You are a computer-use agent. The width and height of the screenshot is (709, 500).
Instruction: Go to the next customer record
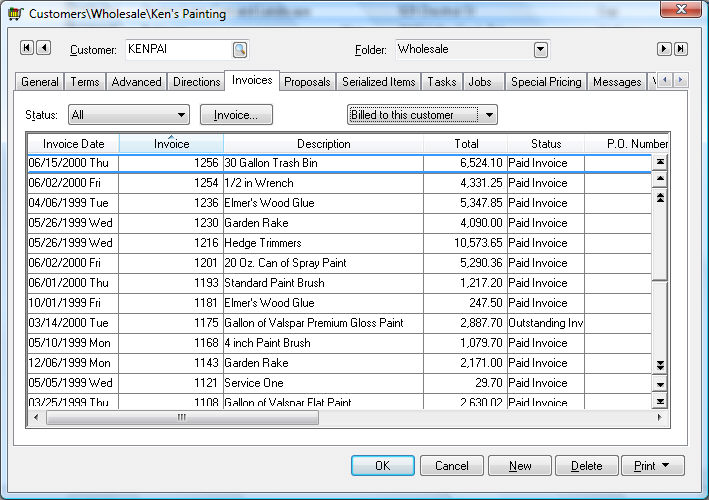(663, 49)
